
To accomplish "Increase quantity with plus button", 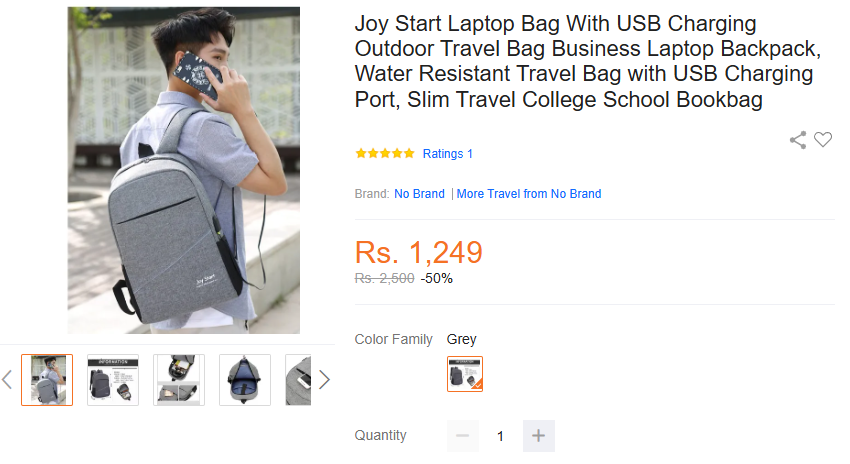I will tap(538, 436).
